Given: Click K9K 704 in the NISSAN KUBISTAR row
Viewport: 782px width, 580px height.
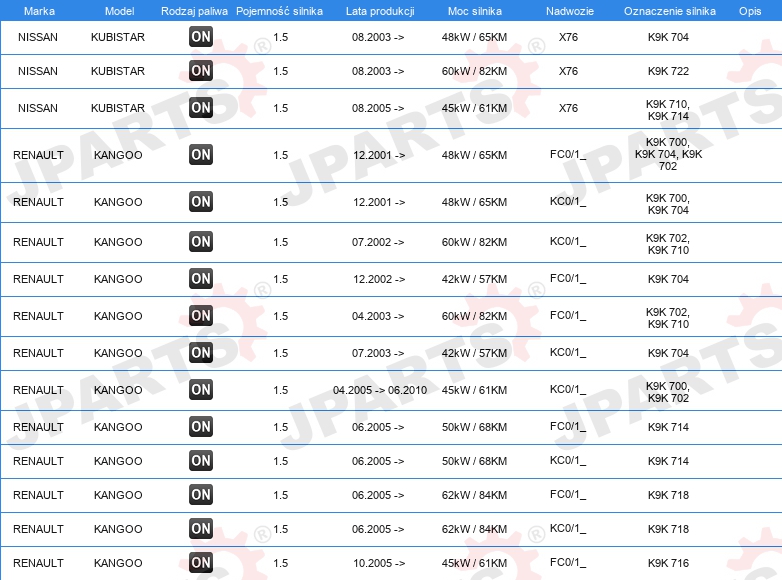Looking at the screenshot, I should tap(668, 37).
